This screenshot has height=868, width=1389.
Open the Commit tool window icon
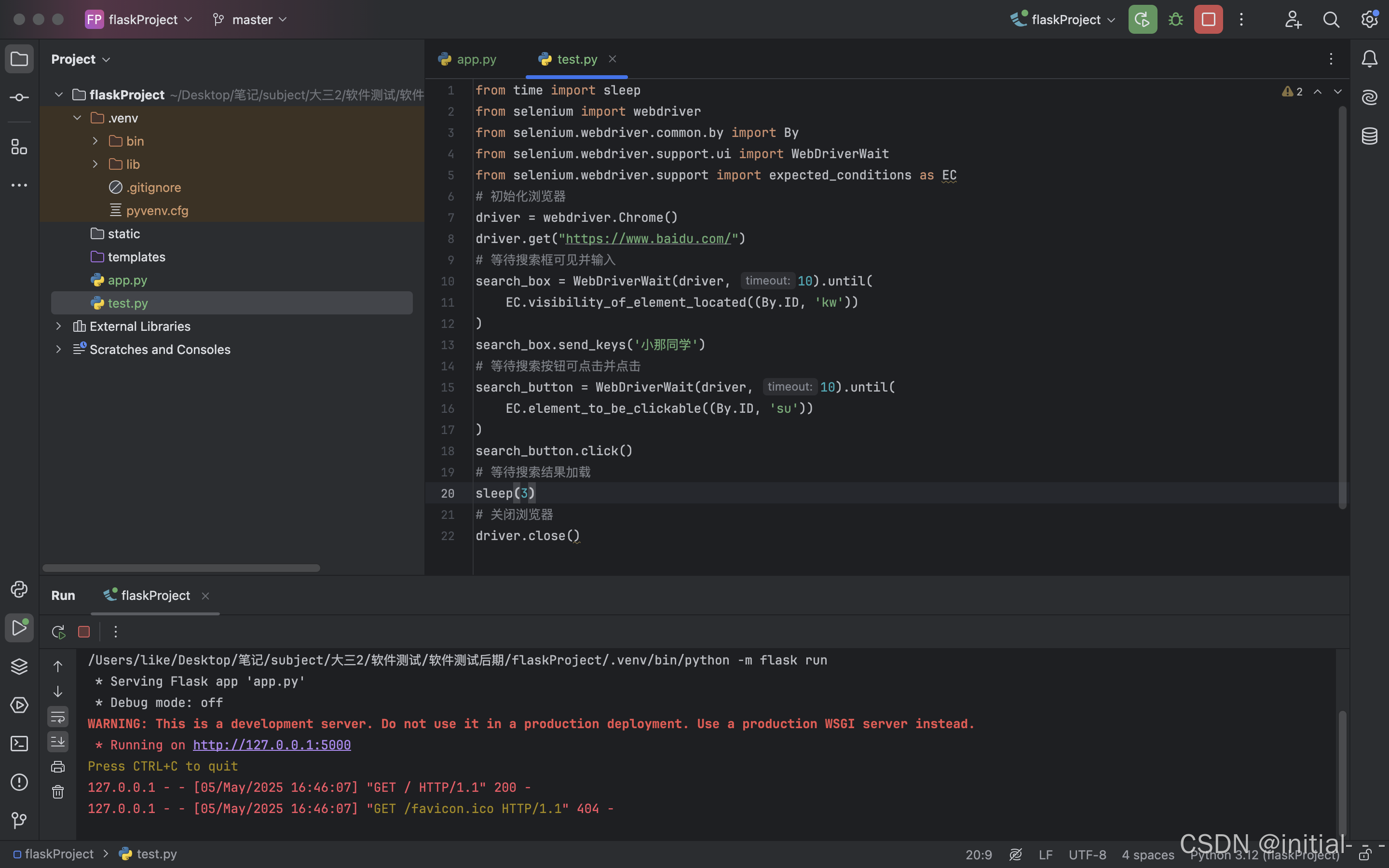coord(19,97)
